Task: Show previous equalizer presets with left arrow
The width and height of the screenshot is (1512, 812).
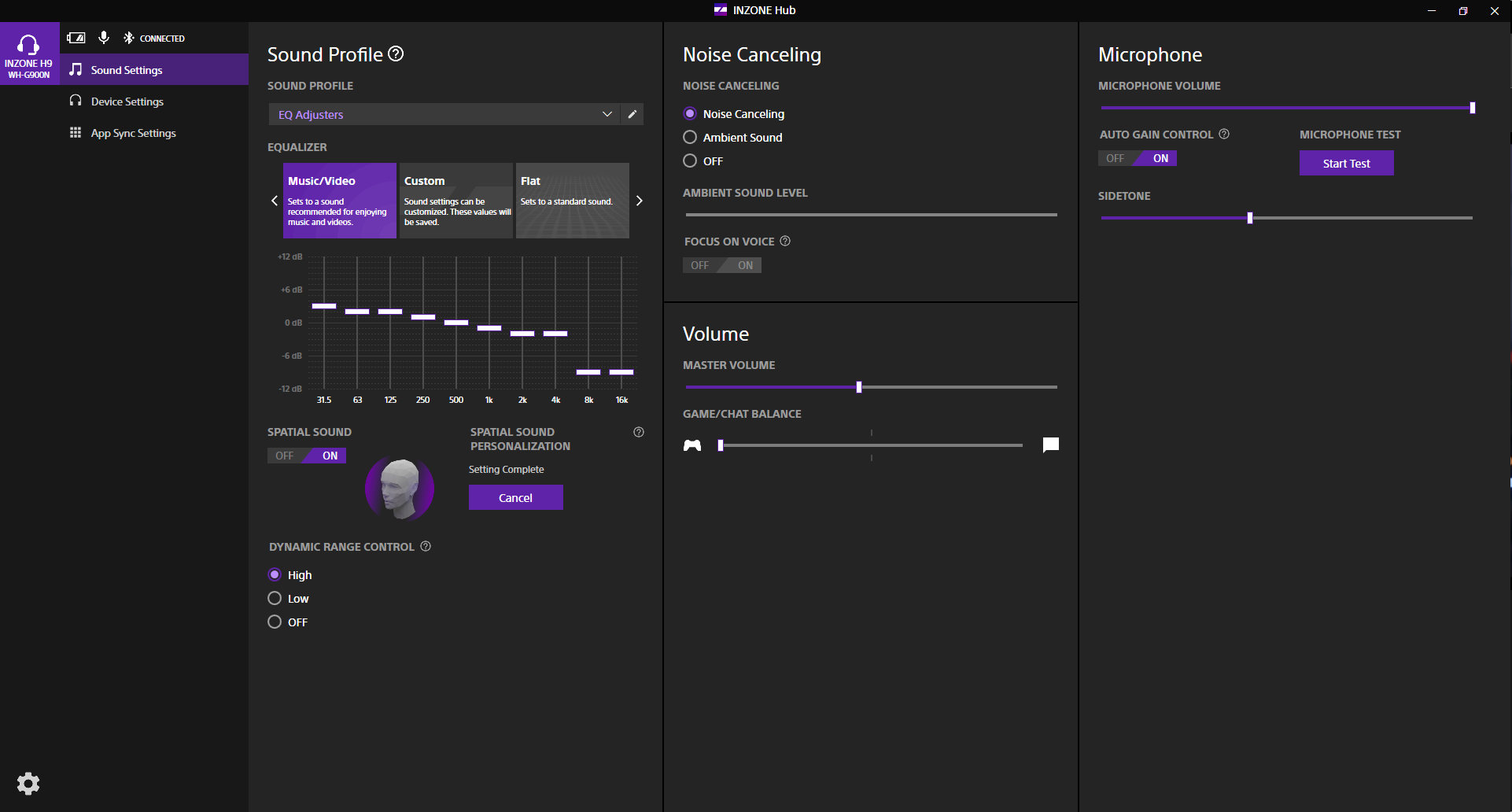Action: [x=275, y=201]
